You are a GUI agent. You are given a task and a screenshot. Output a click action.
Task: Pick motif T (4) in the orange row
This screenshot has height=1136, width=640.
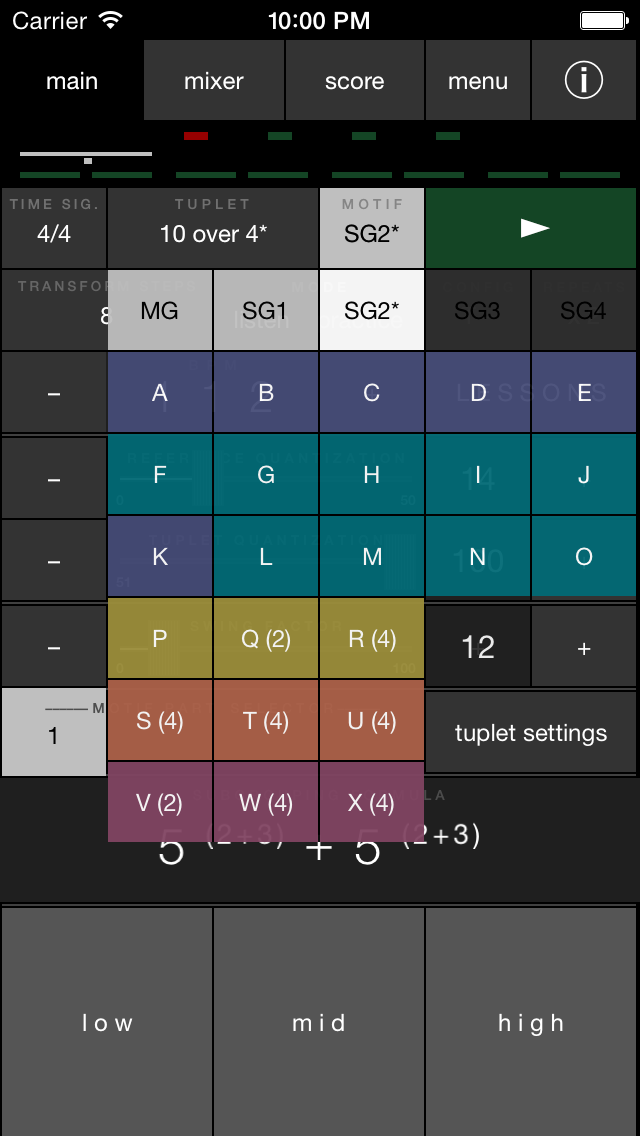[266, 721]
